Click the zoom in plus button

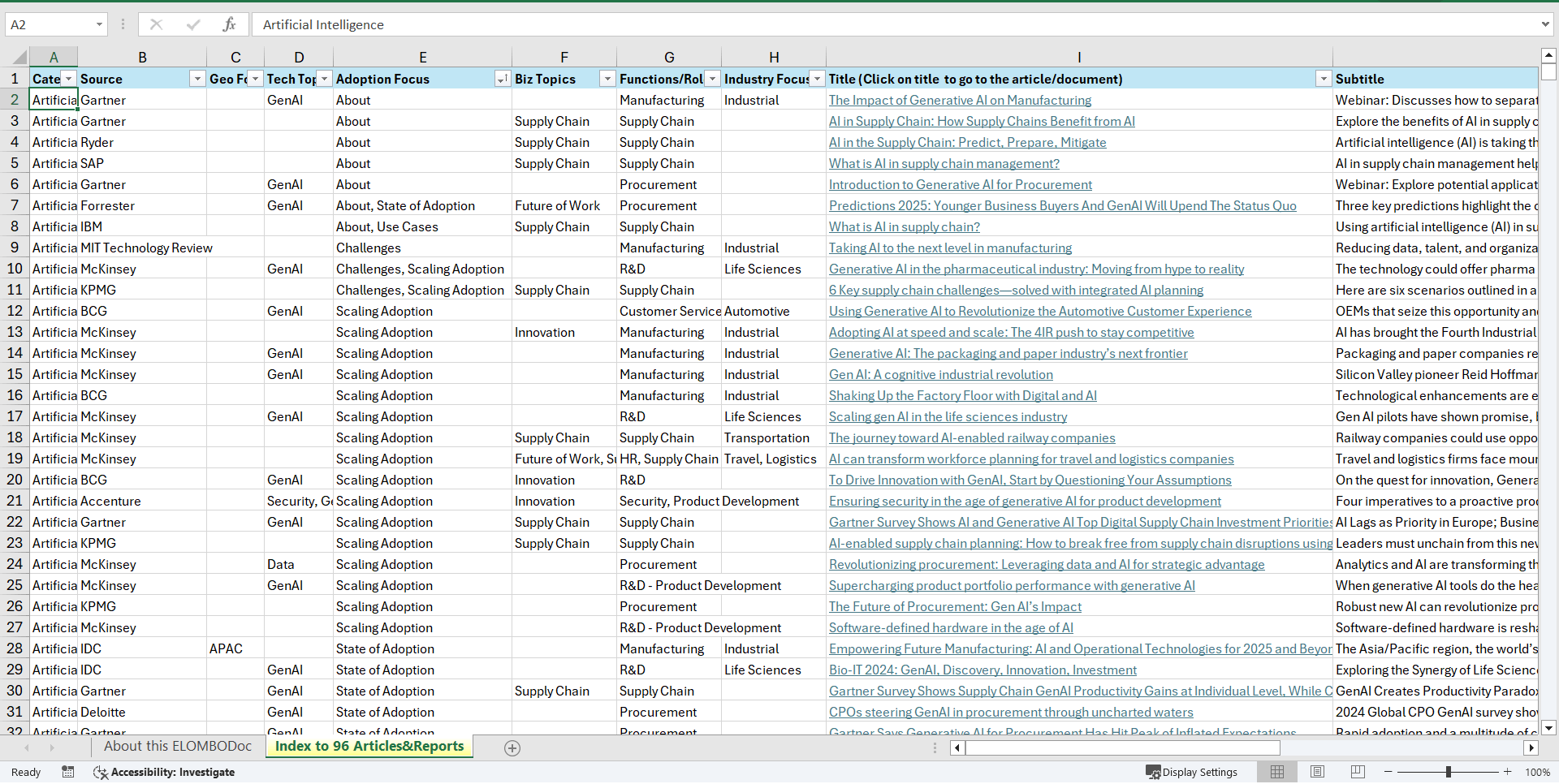tap(1508, 772)
